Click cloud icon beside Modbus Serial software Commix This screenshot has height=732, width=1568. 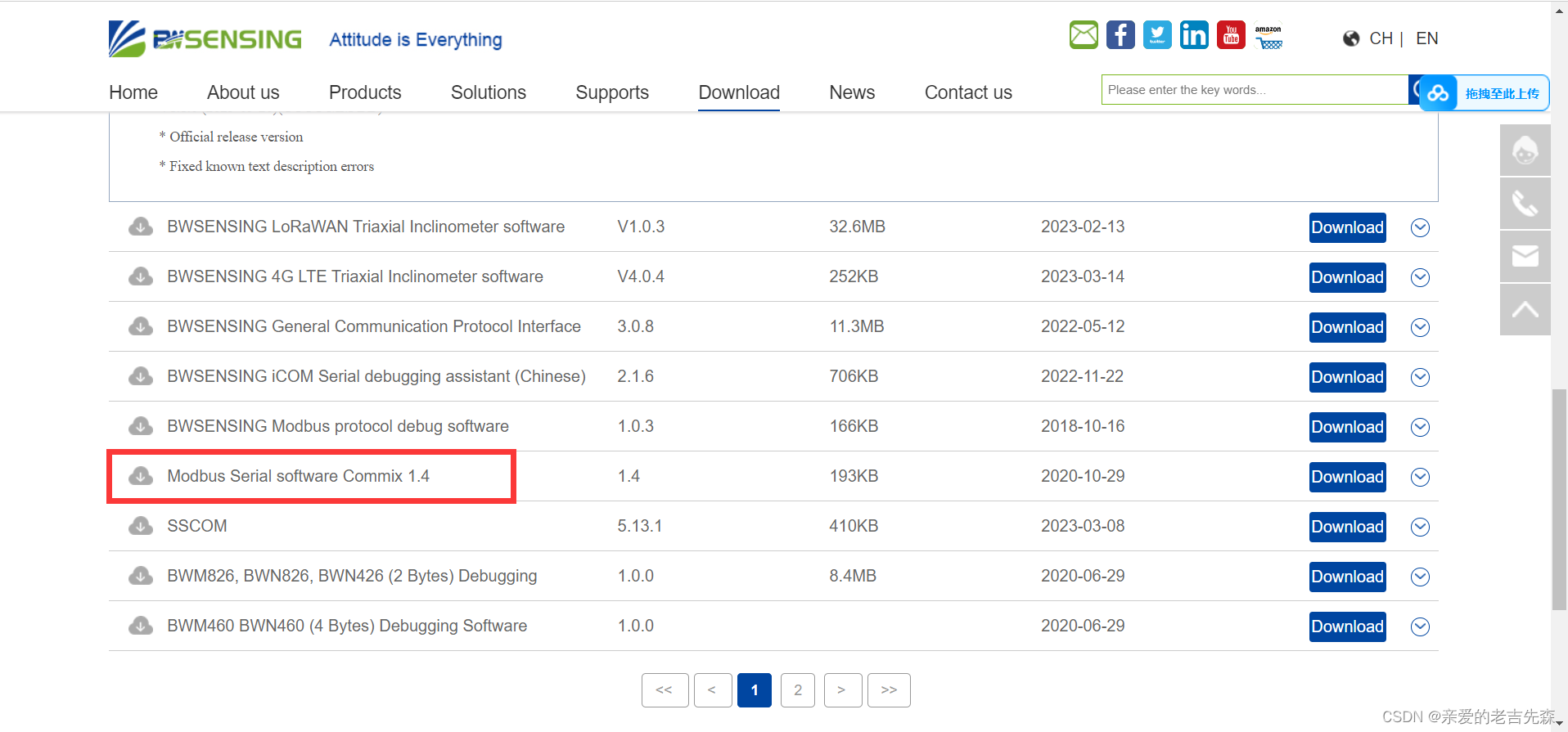click(x=141, y=476)
